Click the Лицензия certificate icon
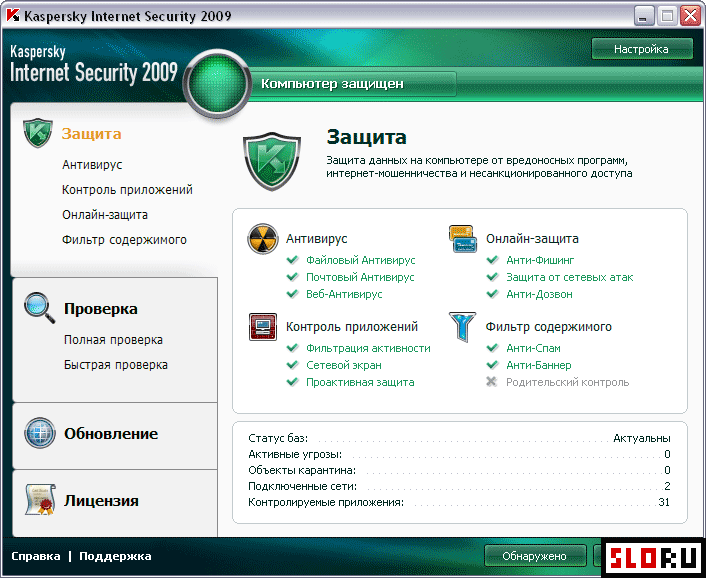Image resolution: width=706 pixels, height=578 pixels. [x=39, y=499]
